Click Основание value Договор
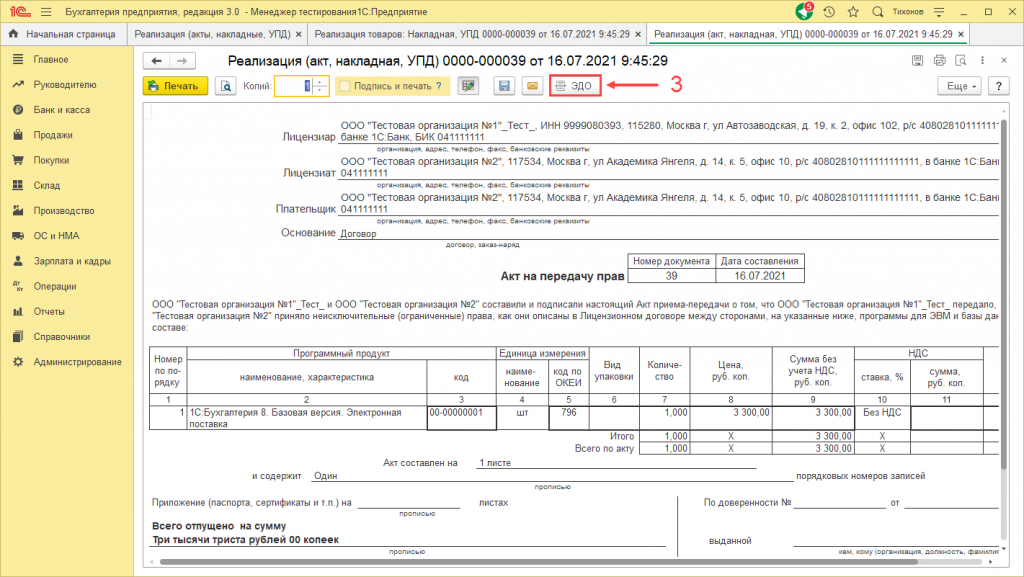This screenshot has height=577, width=1024. click(x=359, y=234)
